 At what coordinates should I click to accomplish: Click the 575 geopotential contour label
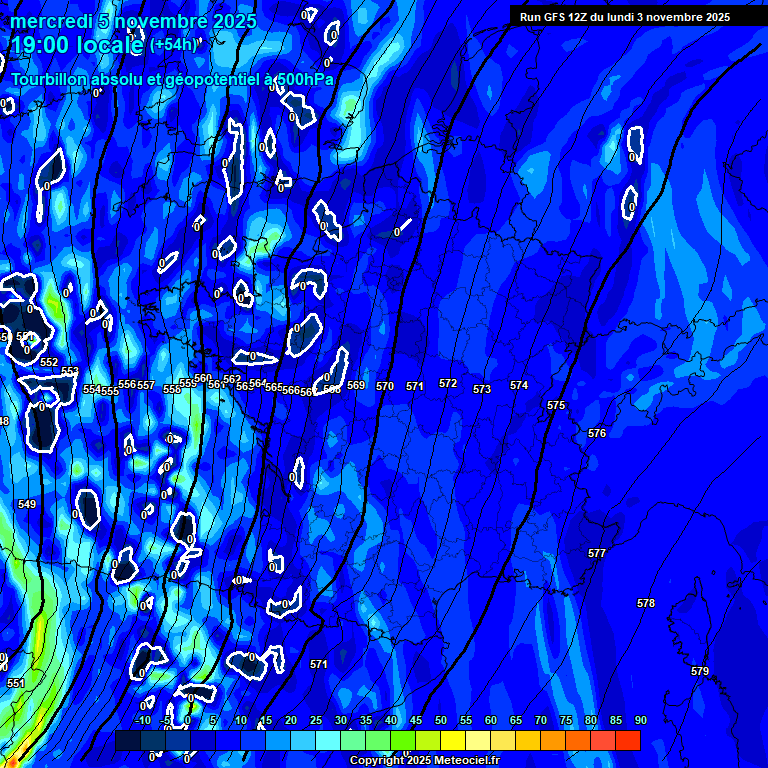pyautogui.click(x=556, y=405)
